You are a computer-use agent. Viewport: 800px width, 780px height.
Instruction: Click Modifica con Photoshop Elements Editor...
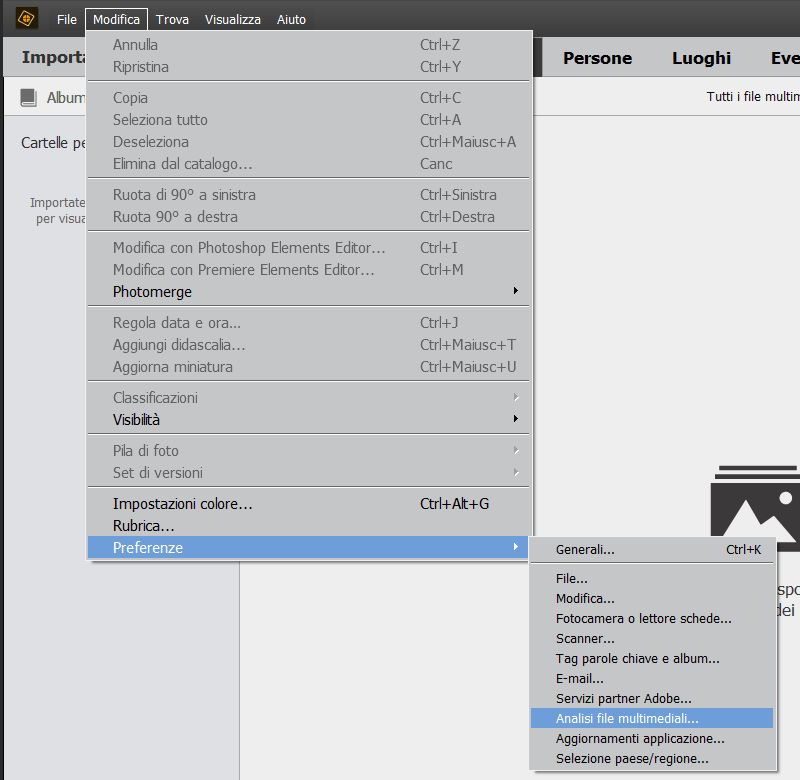pyautogui.click(x=309, y=248)
